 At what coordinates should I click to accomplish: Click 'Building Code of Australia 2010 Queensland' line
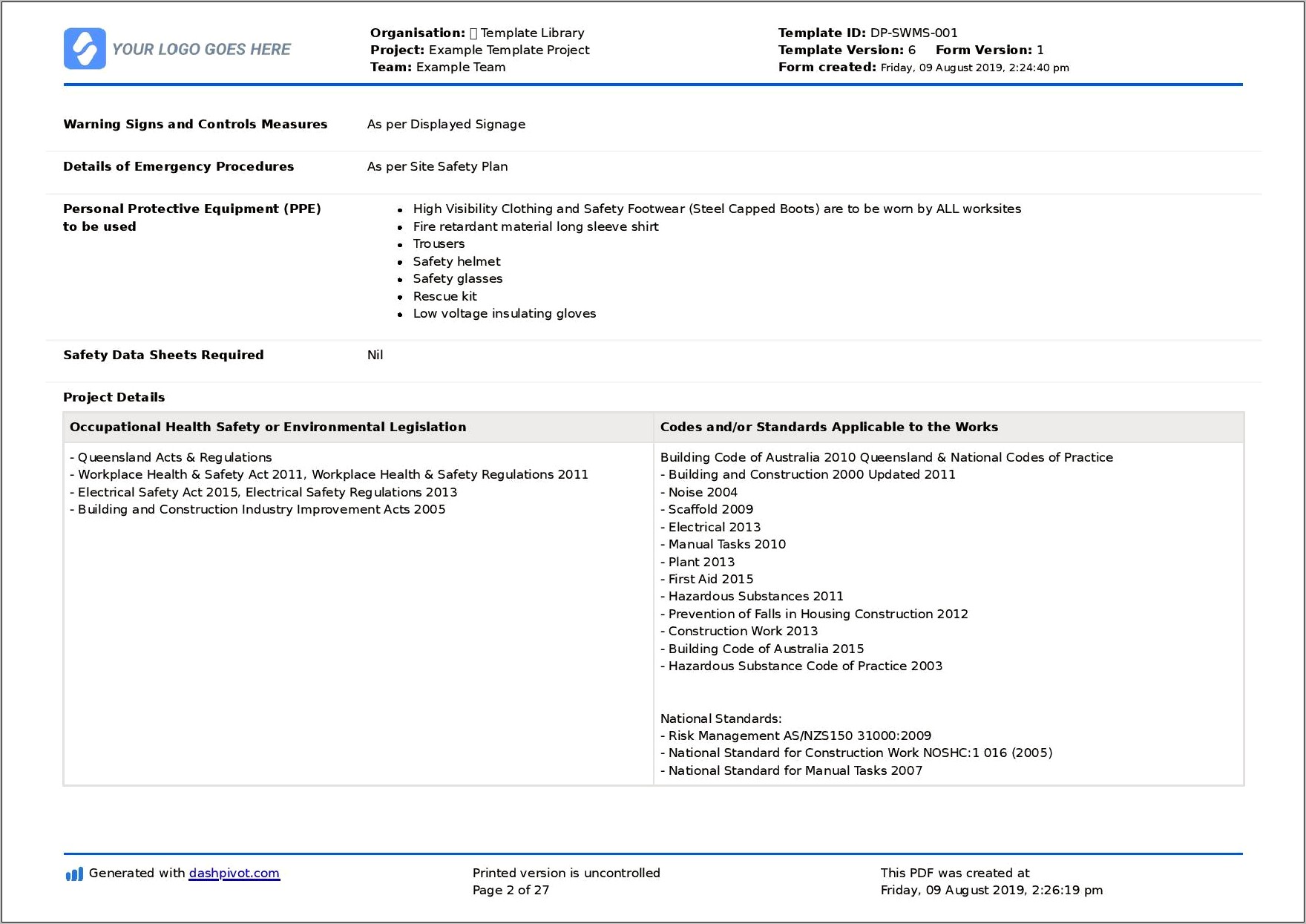click(x=887, y=457)
